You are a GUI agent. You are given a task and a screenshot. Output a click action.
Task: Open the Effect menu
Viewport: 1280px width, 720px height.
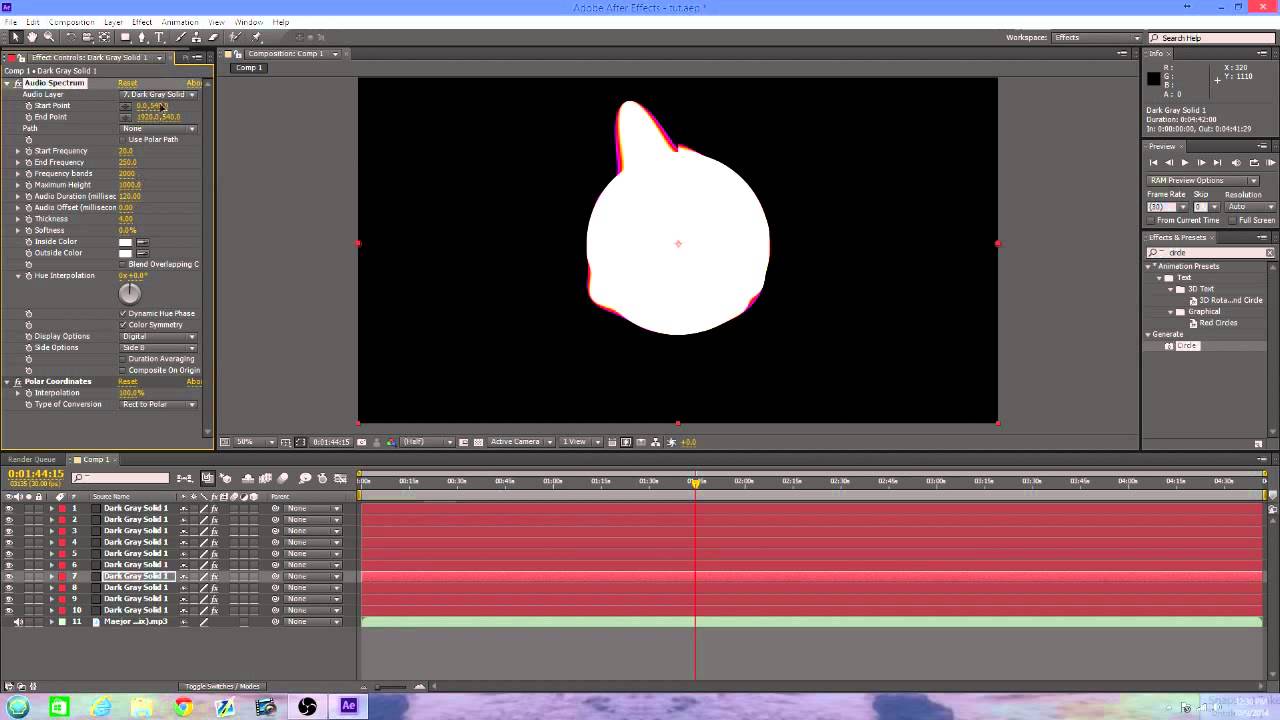coord(142,22)
